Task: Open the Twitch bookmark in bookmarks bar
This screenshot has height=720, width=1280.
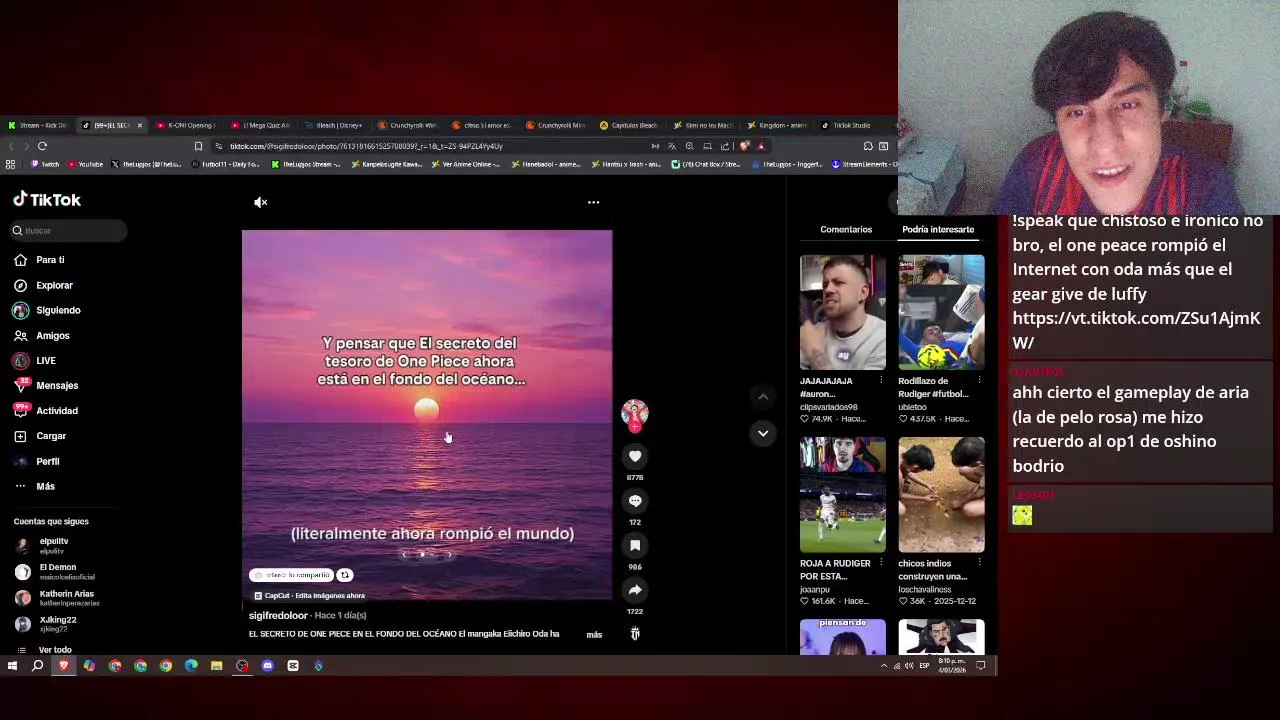Action: (45, 164)
